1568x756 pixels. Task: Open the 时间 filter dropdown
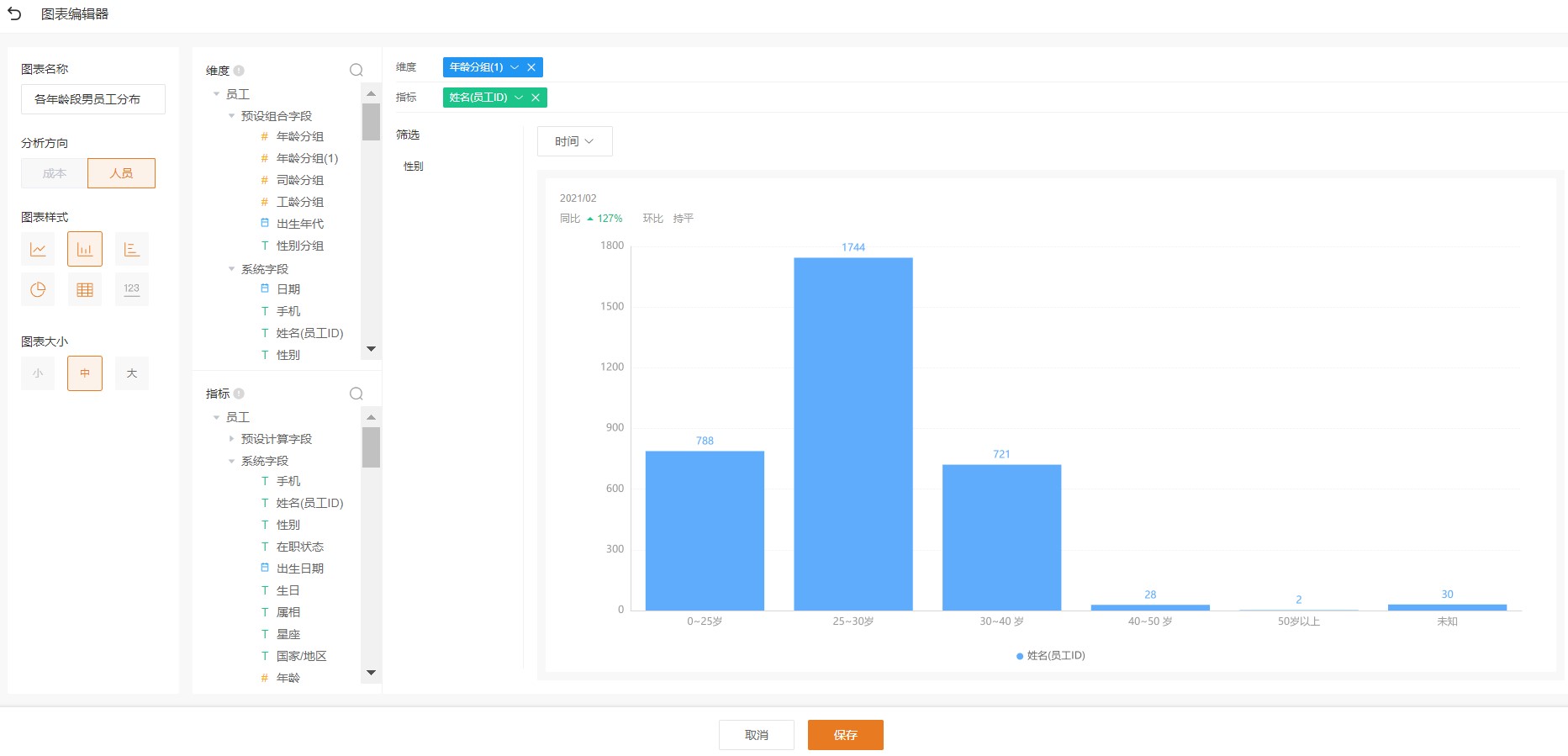point(575,141)
